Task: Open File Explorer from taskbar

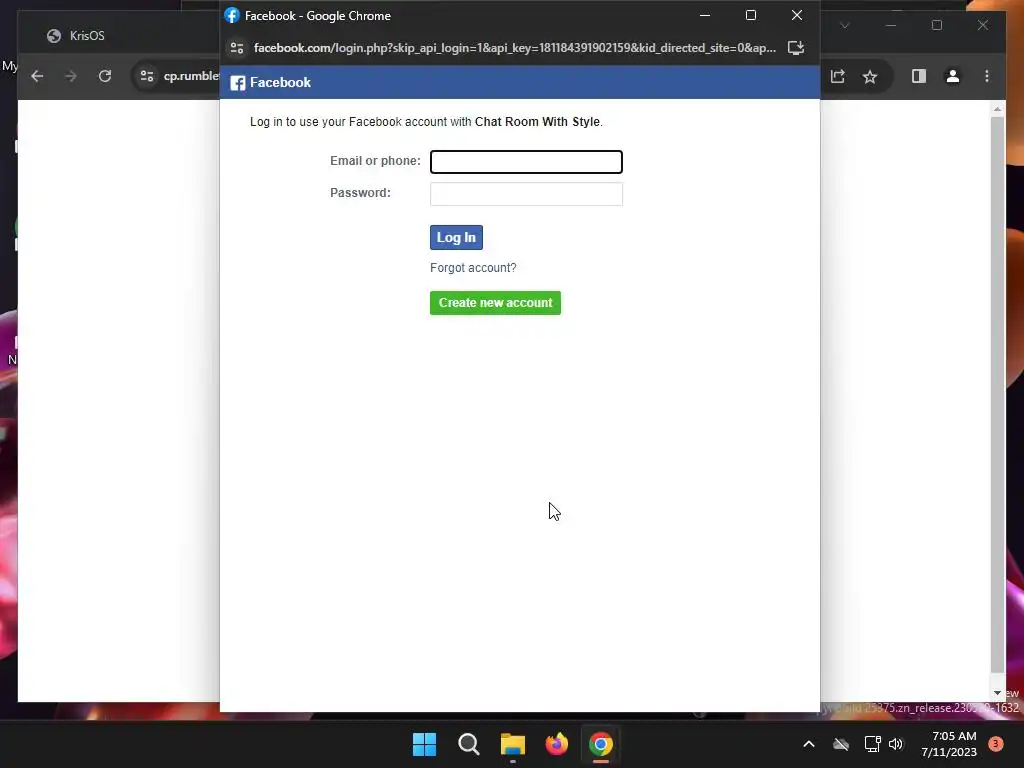Action: (513, 744)
